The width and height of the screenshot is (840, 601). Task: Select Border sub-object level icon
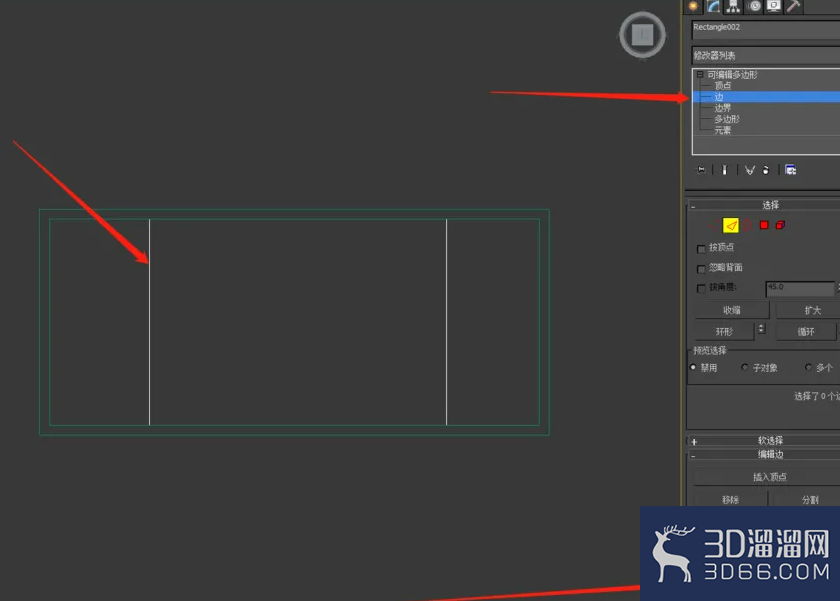(x=748, y=225)
